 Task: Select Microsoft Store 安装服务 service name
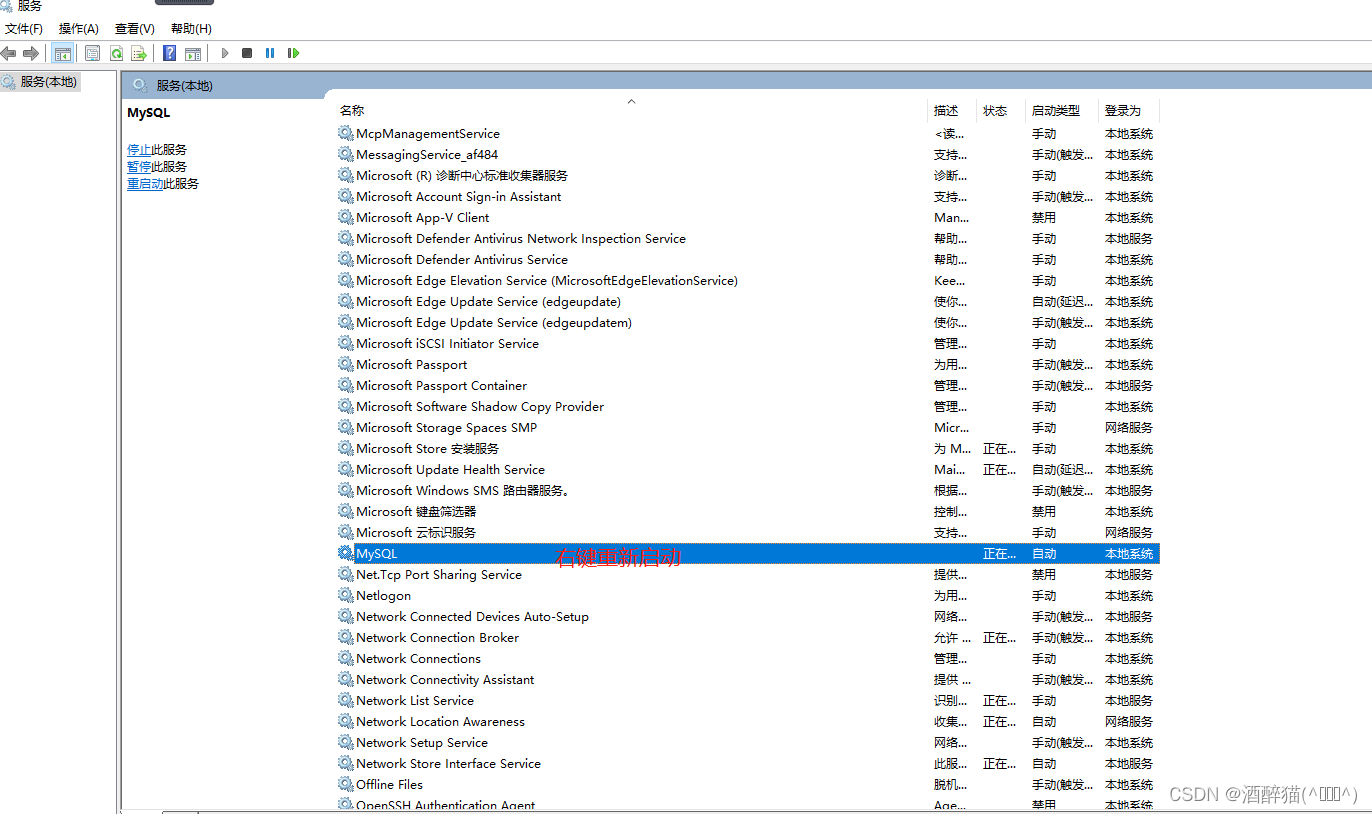(x=428, y=448)
